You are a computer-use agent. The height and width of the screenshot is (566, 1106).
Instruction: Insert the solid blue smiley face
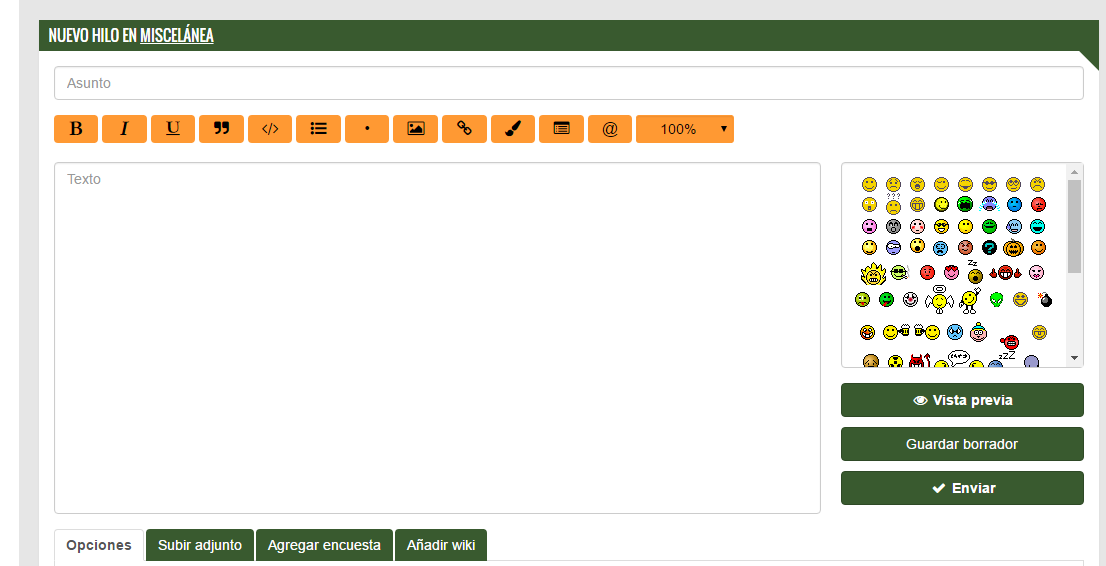click(x=1014, y=204)
